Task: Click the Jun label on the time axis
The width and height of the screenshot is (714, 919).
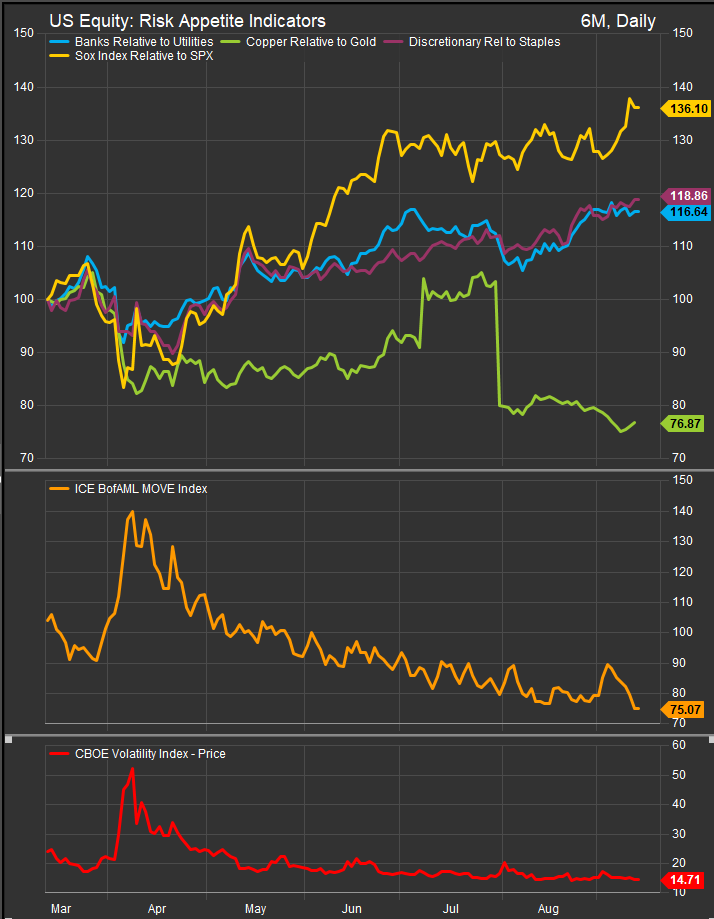Action: (x=352, y=908)
